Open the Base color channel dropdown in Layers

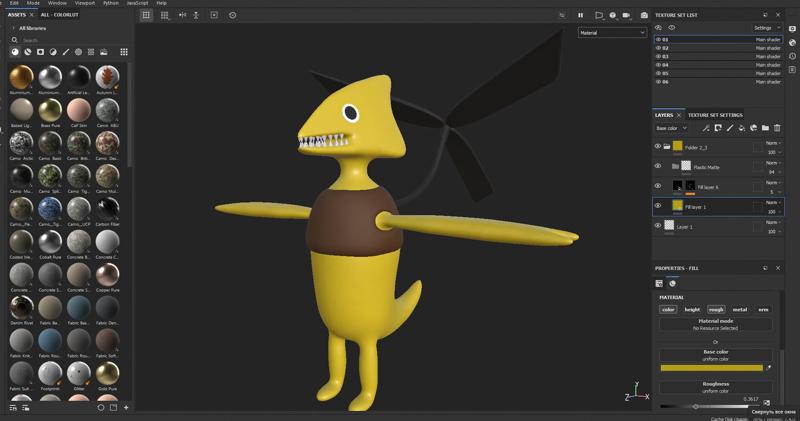[670, 128]
